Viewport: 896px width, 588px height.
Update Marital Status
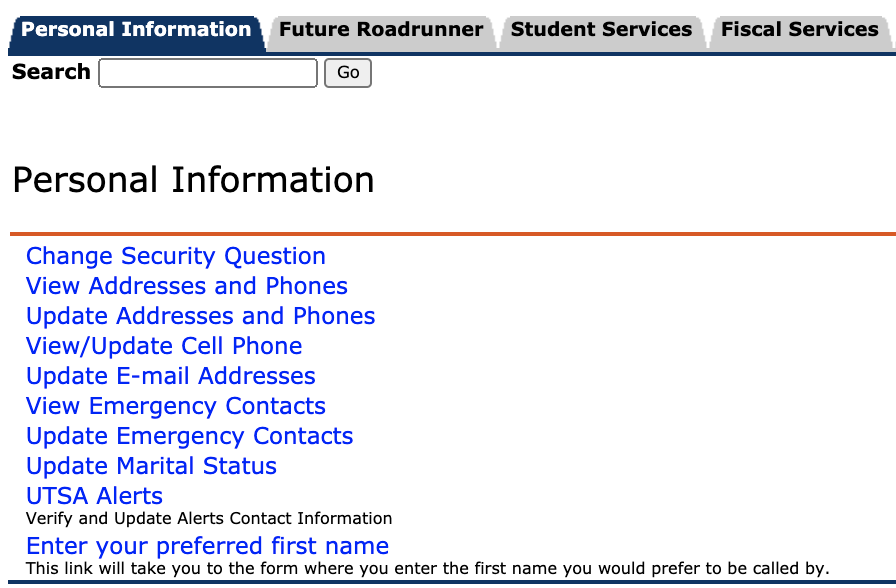[151, 466]
